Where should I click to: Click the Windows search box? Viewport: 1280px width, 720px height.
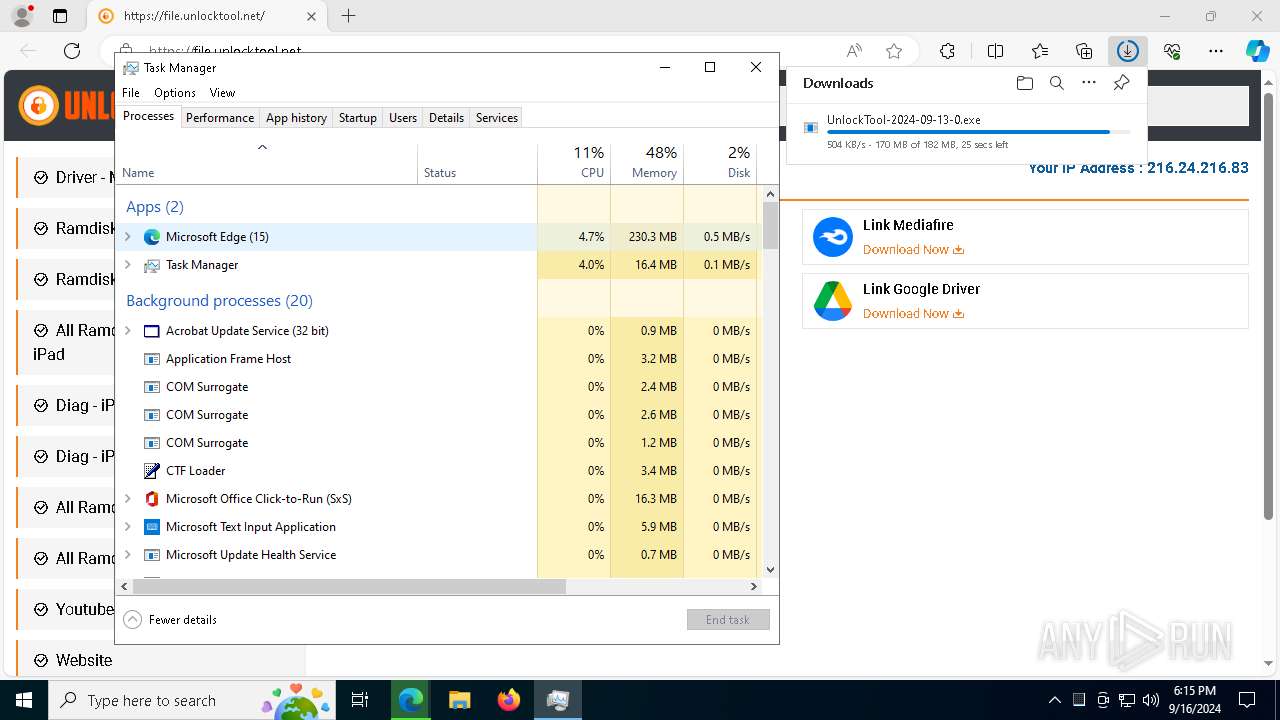point(190,700)
